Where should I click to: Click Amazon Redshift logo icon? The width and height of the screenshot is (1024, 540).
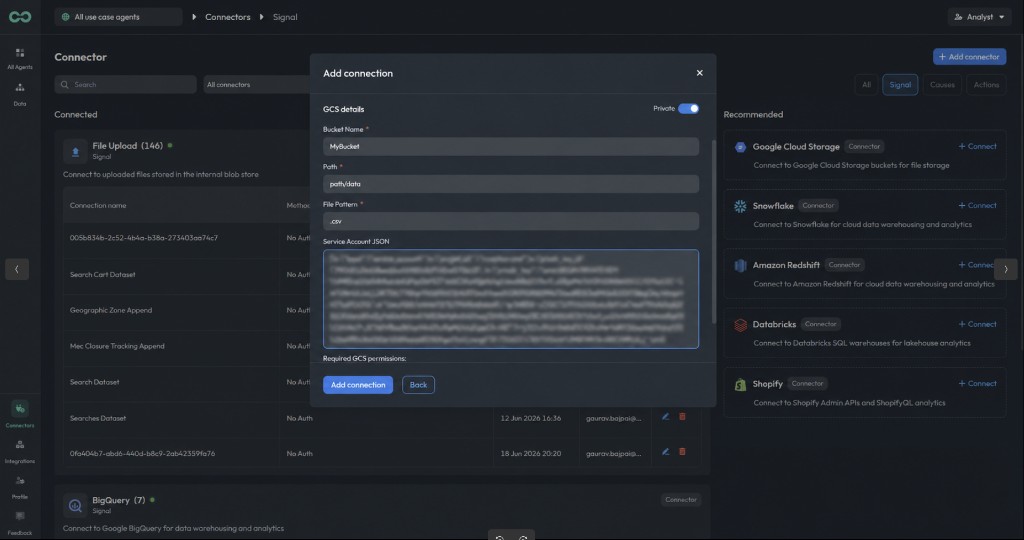click(740, 265)
